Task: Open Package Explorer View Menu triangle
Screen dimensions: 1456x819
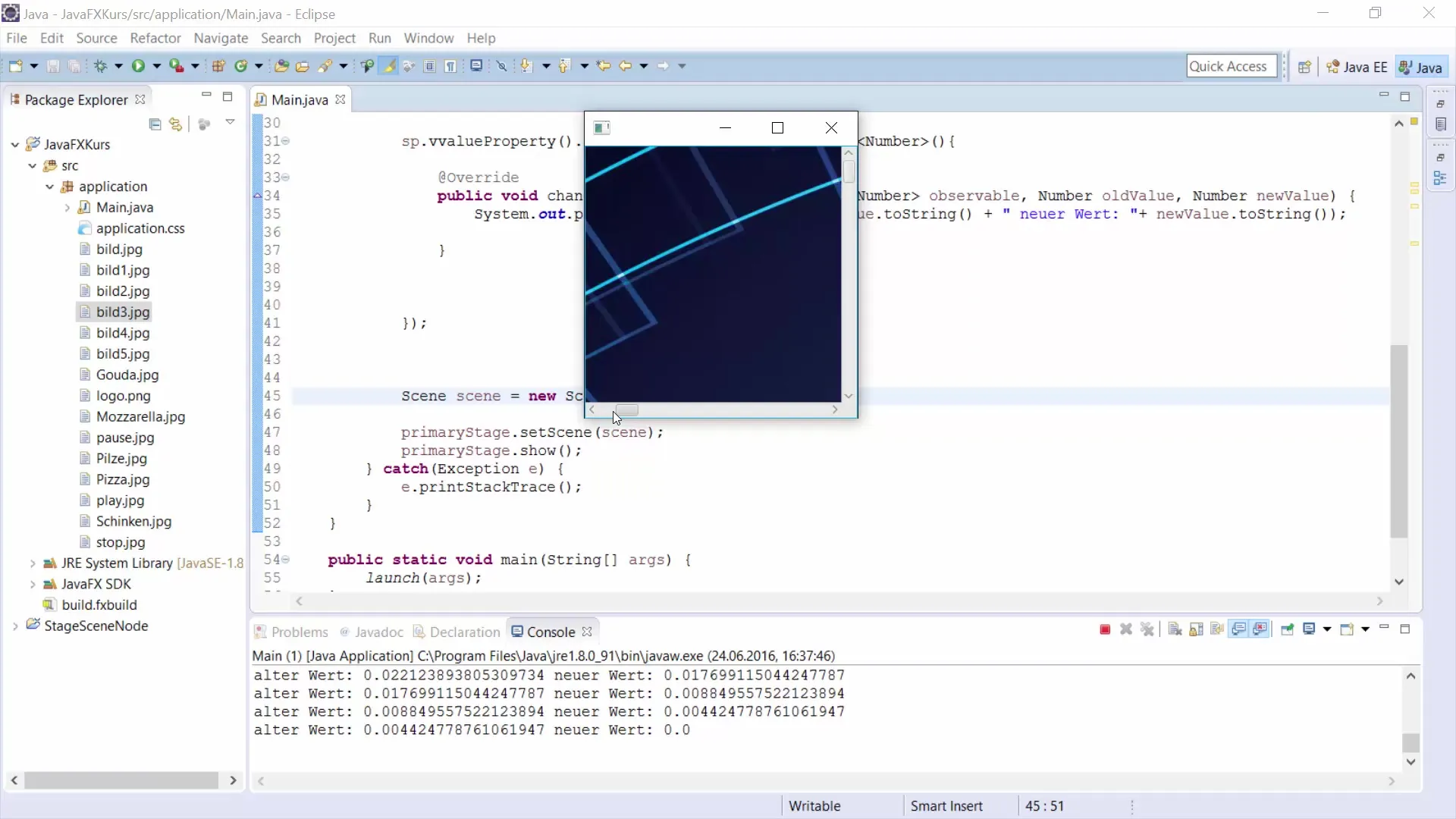Action: point(230,122)
